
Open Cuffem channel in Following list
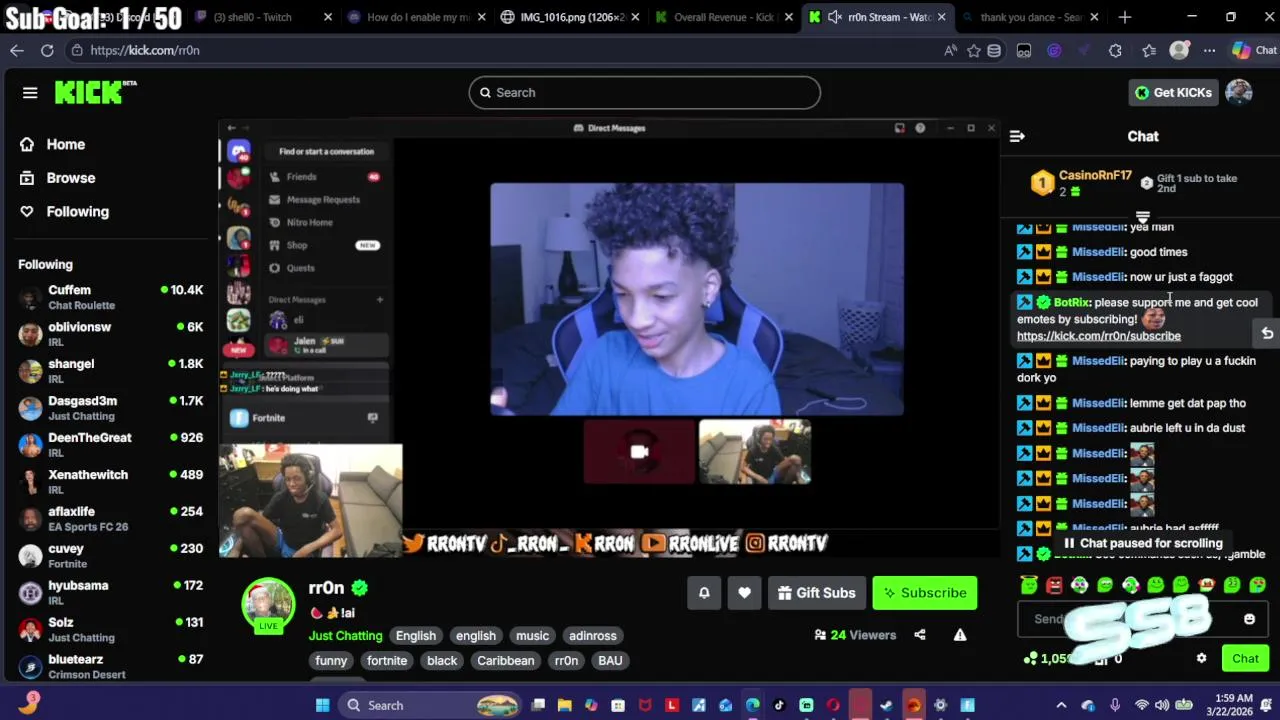click(x=111, y=297)
